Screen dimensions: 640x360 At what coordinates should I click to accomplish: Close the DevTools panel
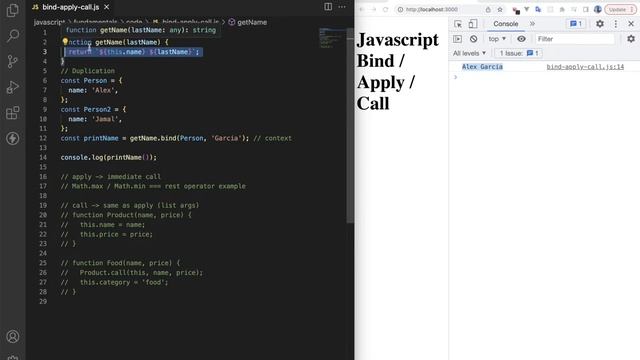click(x=631, y=24)
